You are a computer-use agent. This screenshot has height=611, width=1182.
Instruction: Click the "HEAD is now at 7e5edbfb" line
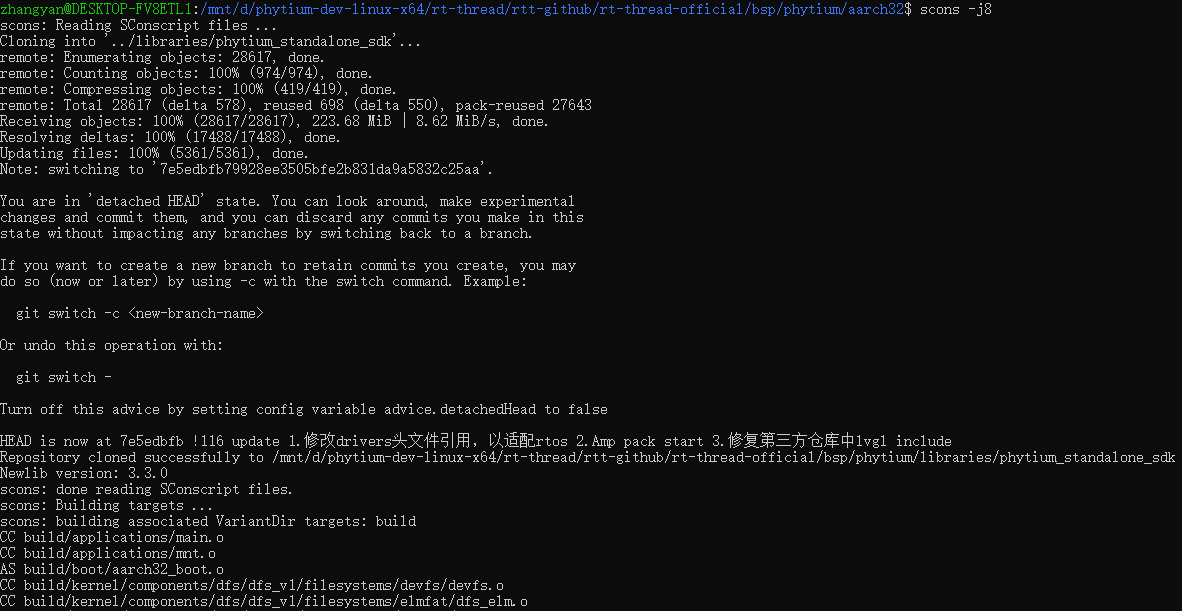[475, 441]
